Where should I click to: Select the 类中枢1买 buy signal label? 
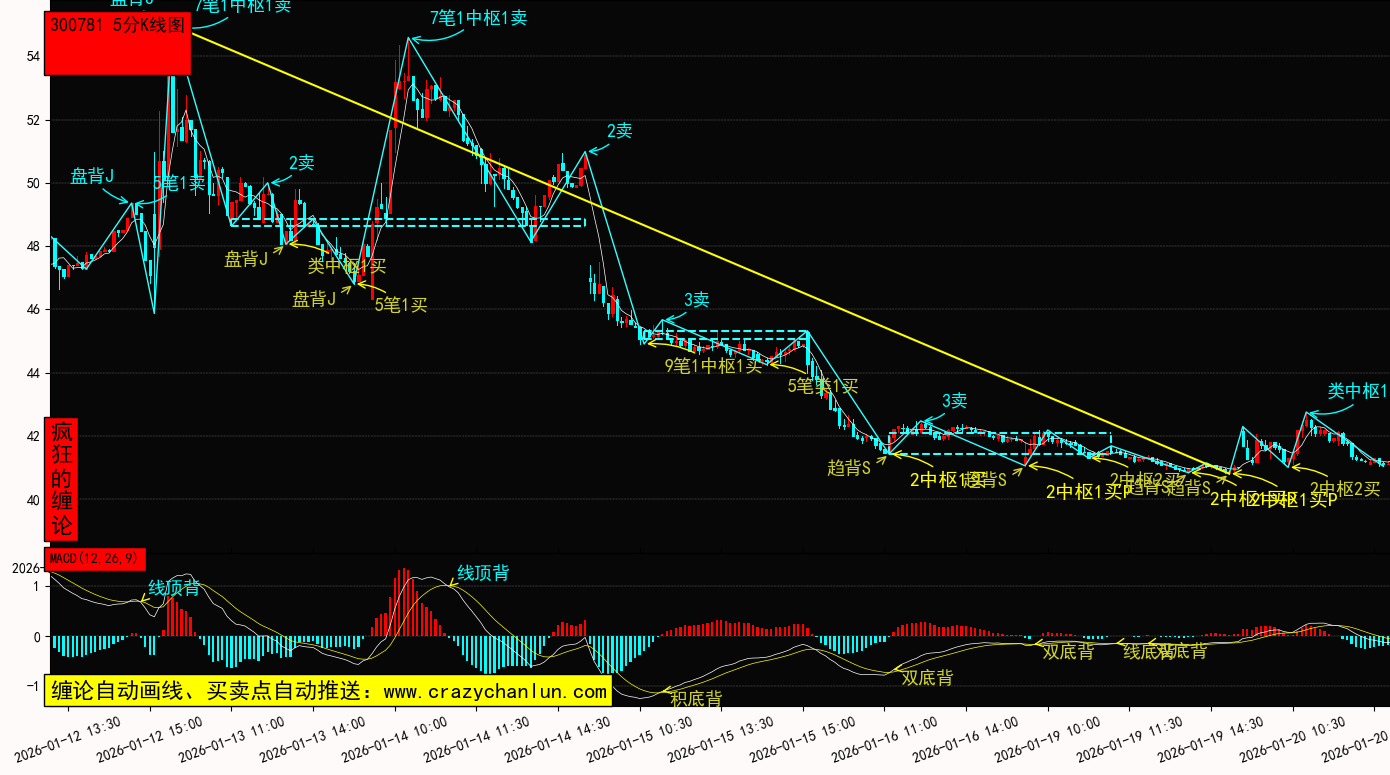(346, 266)
